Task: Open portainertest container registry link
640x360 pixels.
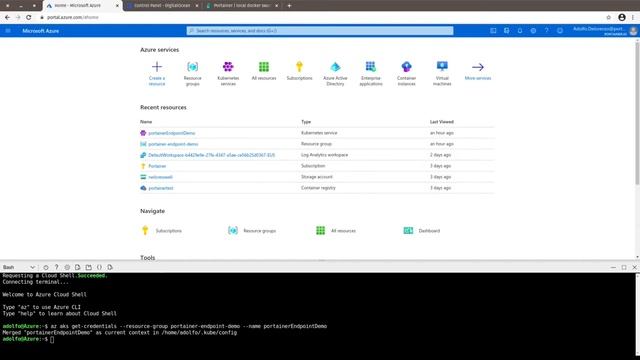Action: tap(161, 188)
